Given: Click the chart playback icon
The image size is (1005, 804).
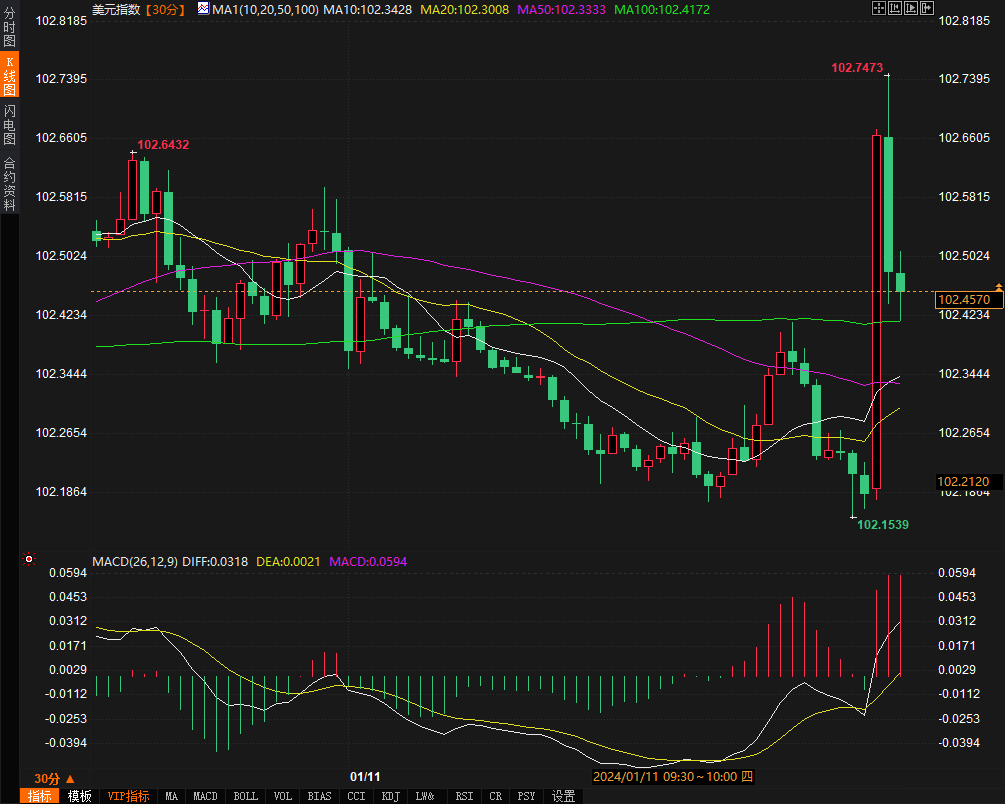Looking at the screenshot, I should [912, 8].
